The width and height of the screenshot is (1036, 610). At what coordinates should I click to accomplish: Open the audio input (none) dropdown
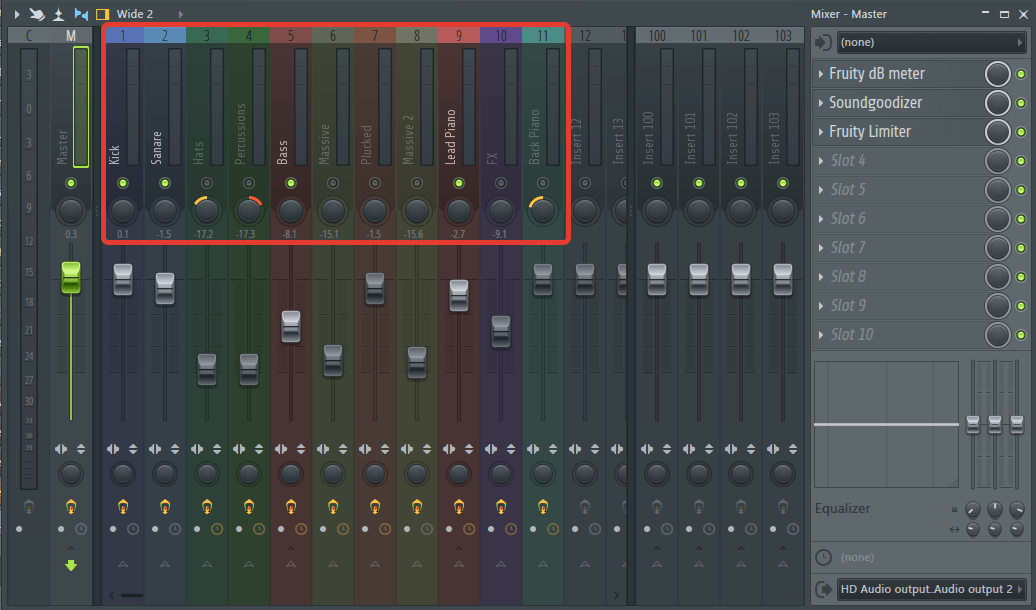[x=930, y=43]
